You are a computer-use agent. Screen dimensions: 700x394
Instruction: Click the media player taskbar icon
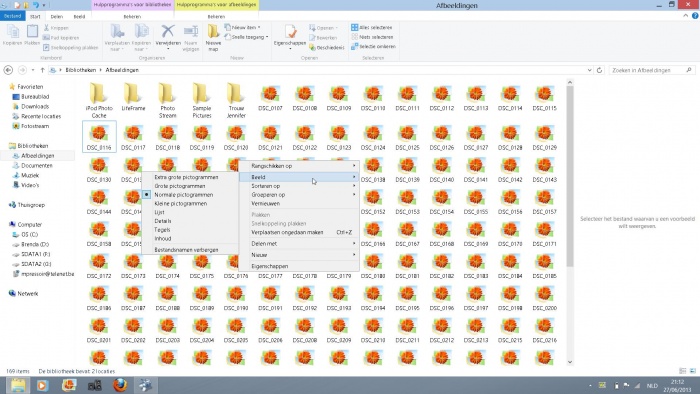coord(42,385)
